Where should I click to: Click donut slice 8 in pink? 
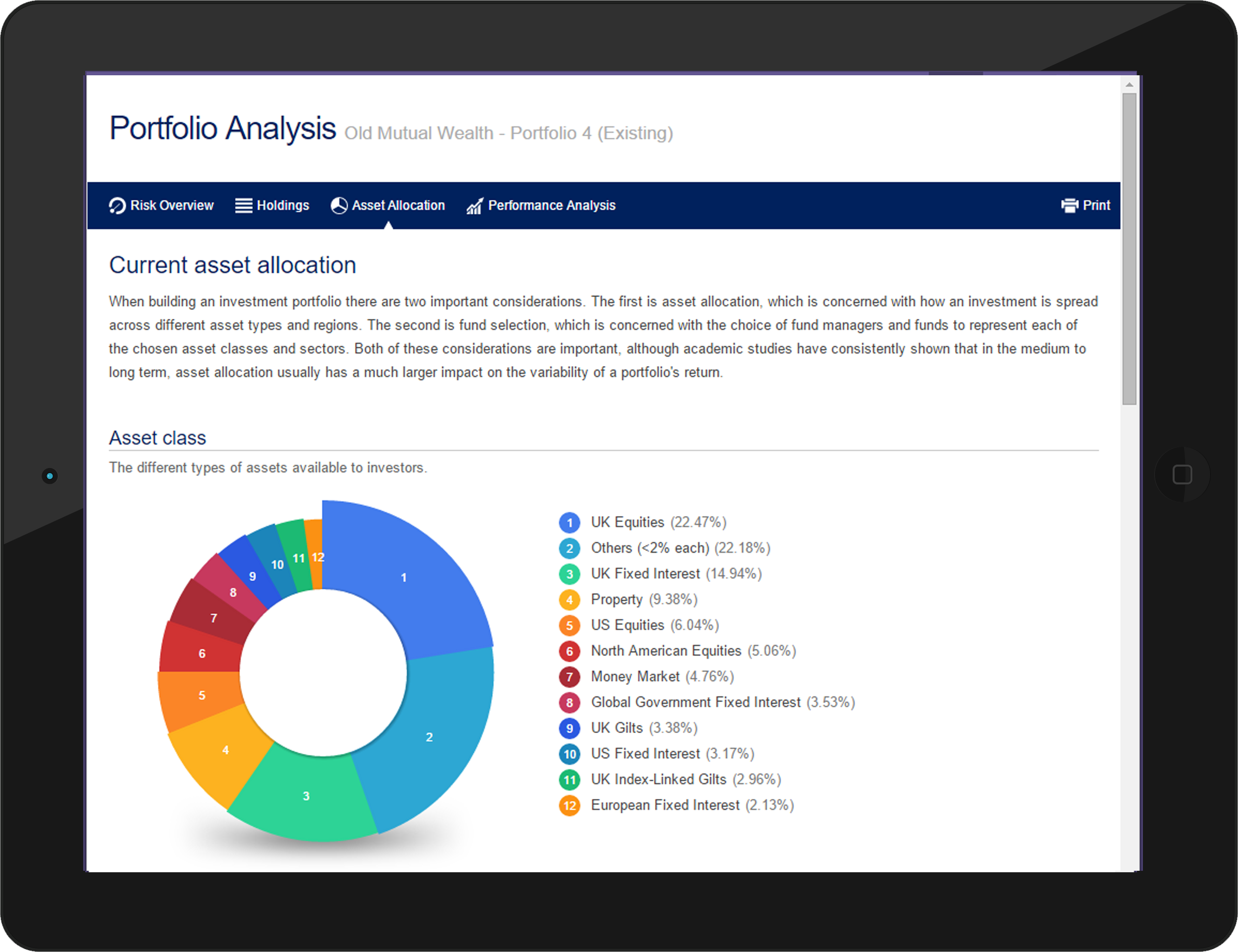point(233,592)
